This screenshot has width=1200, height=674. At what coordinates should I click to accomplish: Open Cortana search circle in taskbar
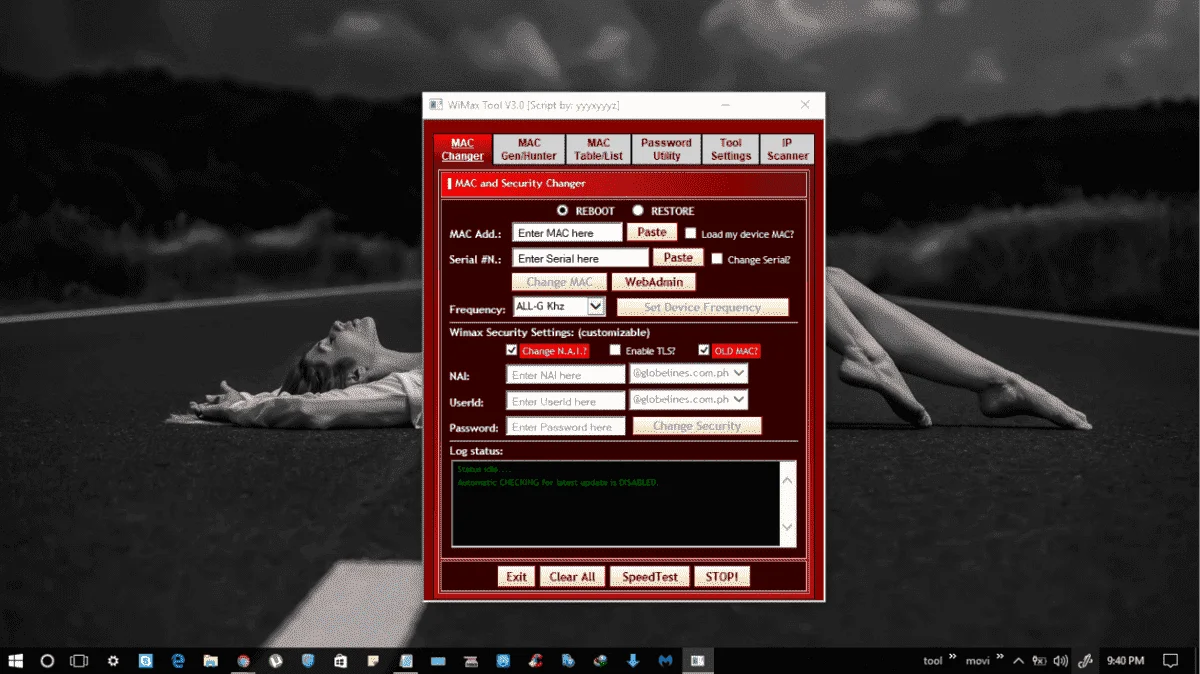(x=47, y=661)
